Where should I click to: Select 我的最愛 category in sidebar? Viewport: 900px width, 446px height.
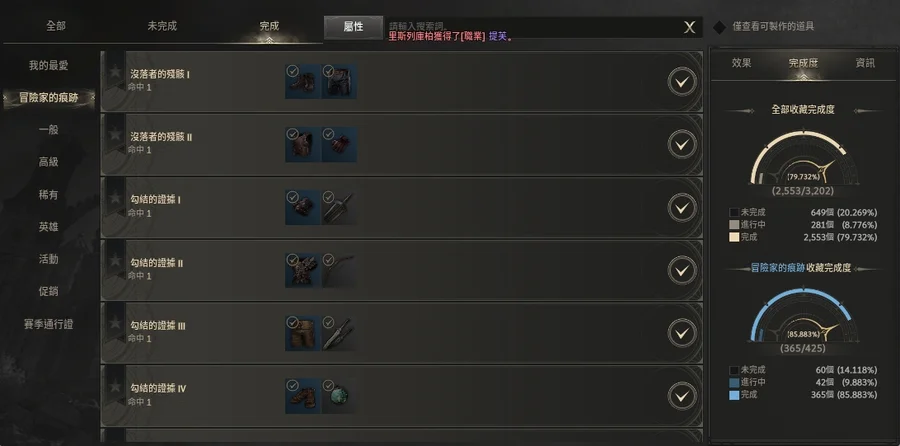pos(49,65)
